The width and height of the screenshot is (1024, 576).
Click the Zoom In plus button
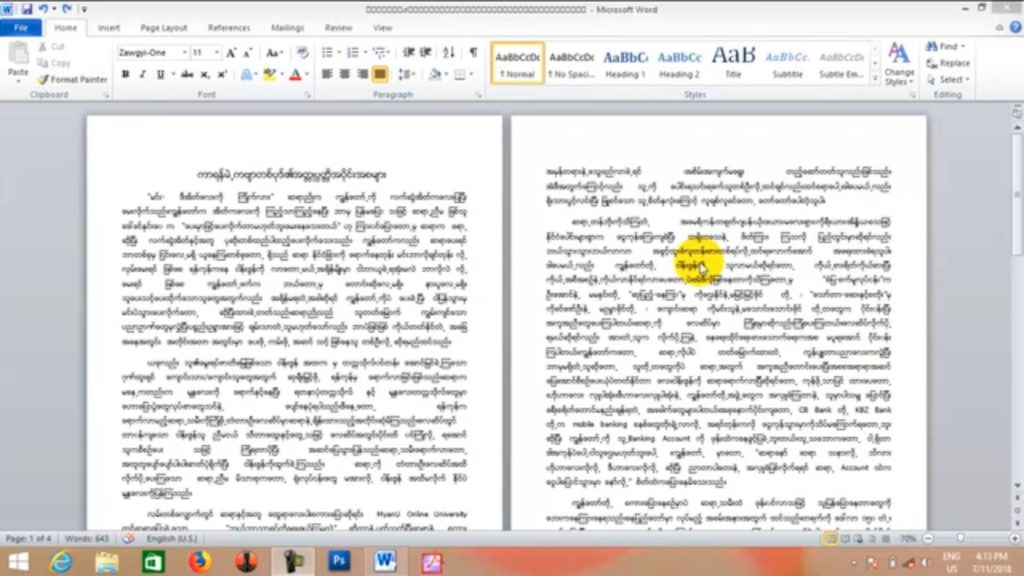(x=1014, y=539)
